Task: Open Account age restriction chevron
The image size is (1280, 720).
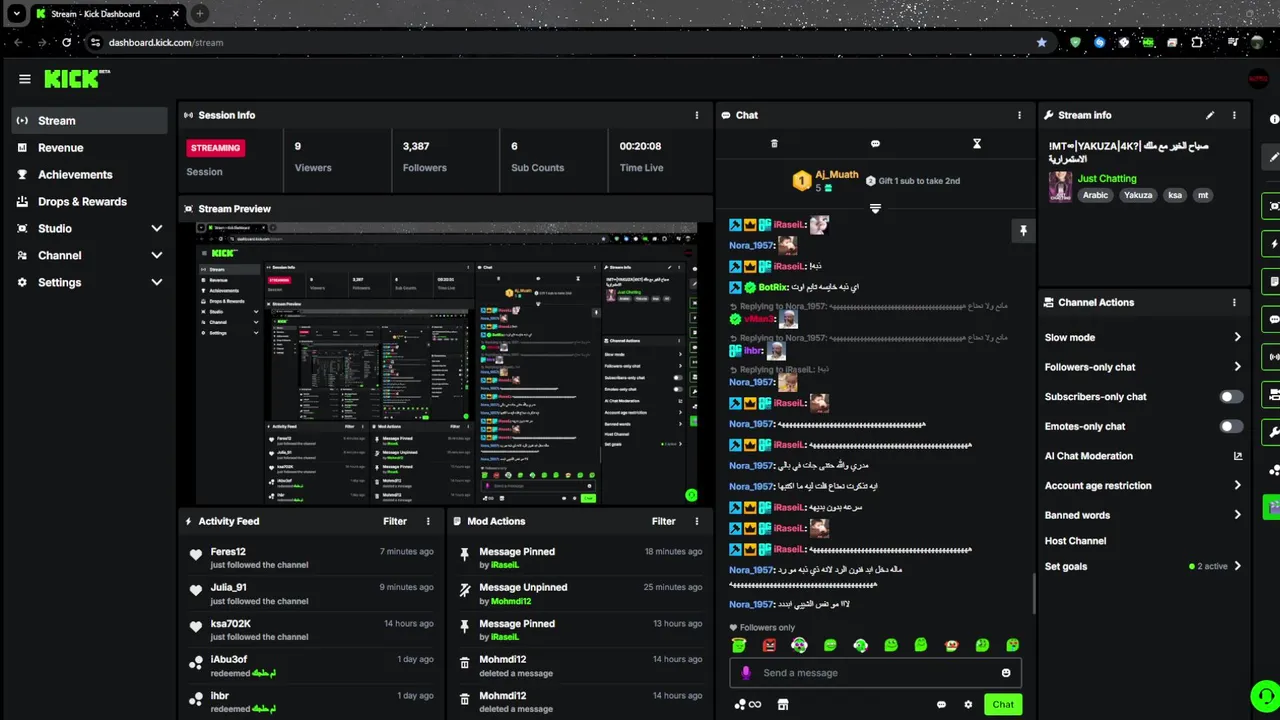Action: [1237, 485]
